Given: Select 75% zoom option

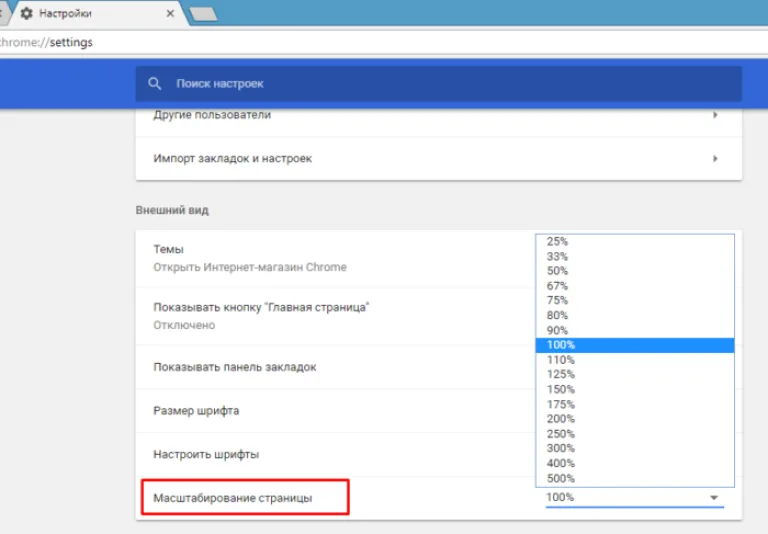Looking at the screenshot, I should [x=635, y=300].
